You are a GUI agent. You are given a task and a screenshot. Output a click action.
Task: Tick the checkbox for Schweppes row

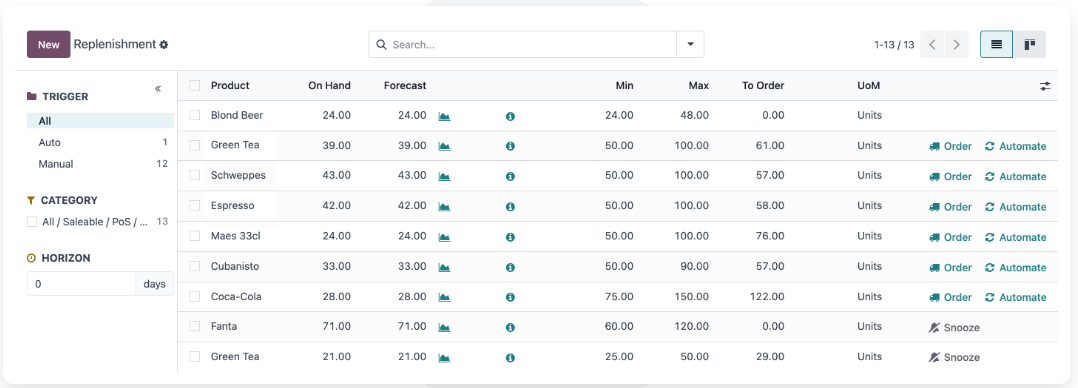[195, 175]
